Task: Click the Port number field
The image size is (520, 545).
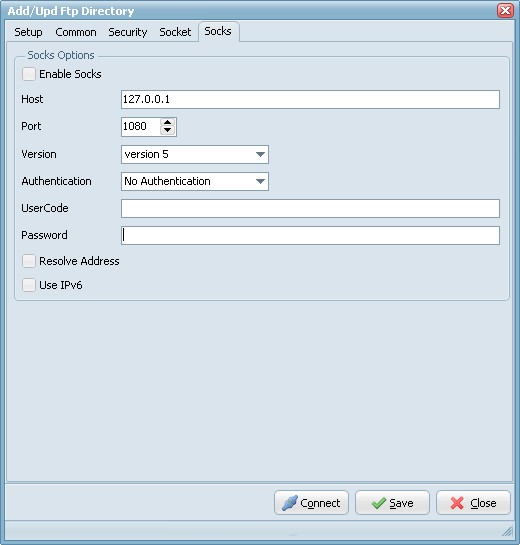Action: click(x=141, y=127)
